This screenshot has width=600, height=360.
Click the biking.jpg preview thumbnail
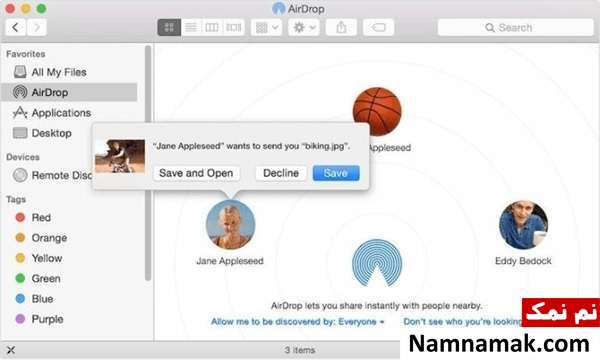120,156
